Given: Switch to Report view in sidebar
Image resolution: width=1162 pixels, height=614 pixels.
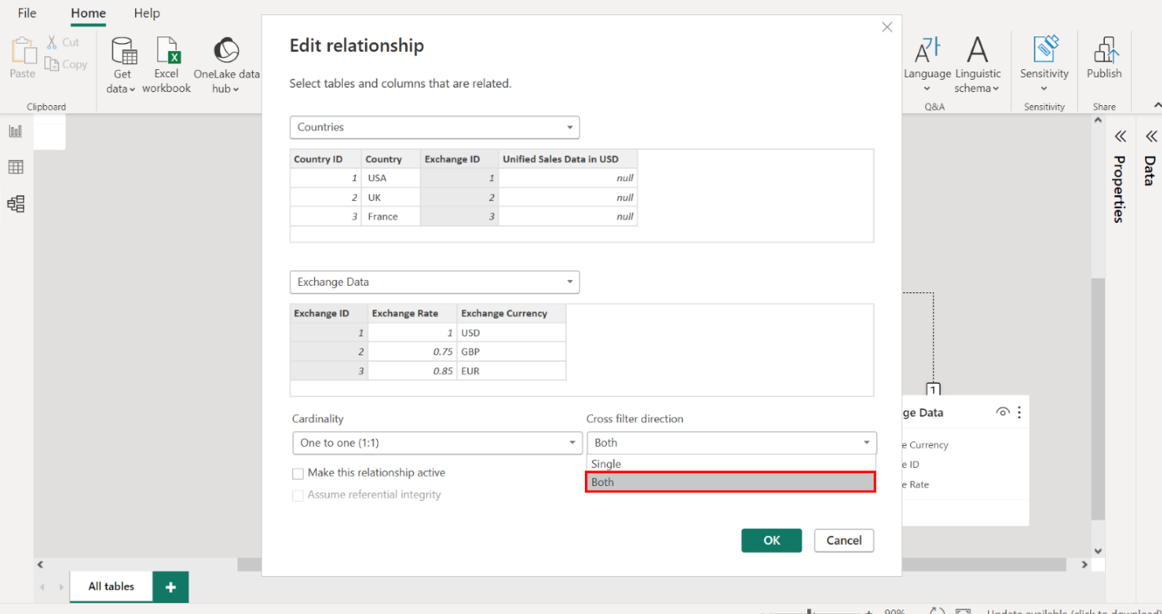Looking at the screenshot, I should 16,131.
